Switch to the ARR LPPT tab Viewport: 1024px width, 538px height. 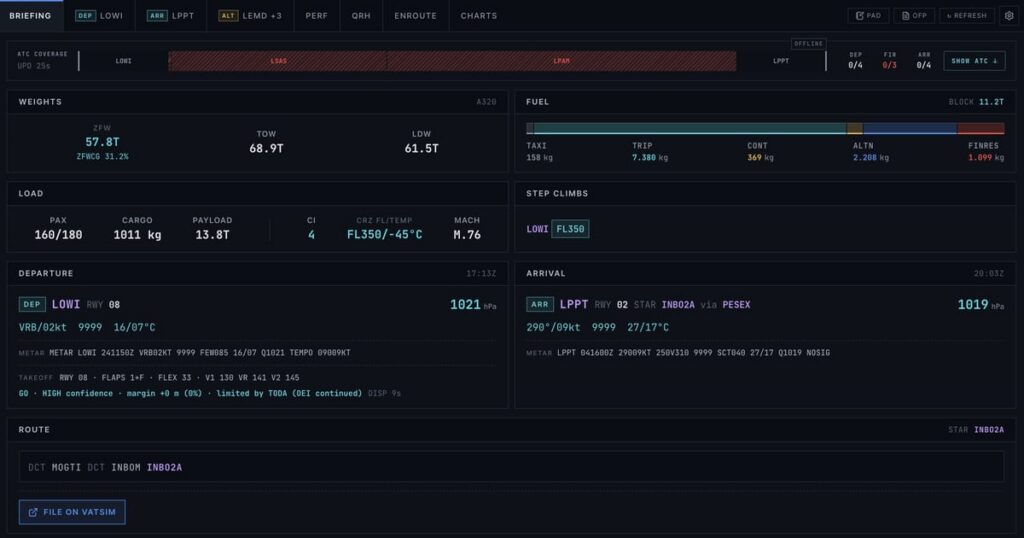(171, 16)
